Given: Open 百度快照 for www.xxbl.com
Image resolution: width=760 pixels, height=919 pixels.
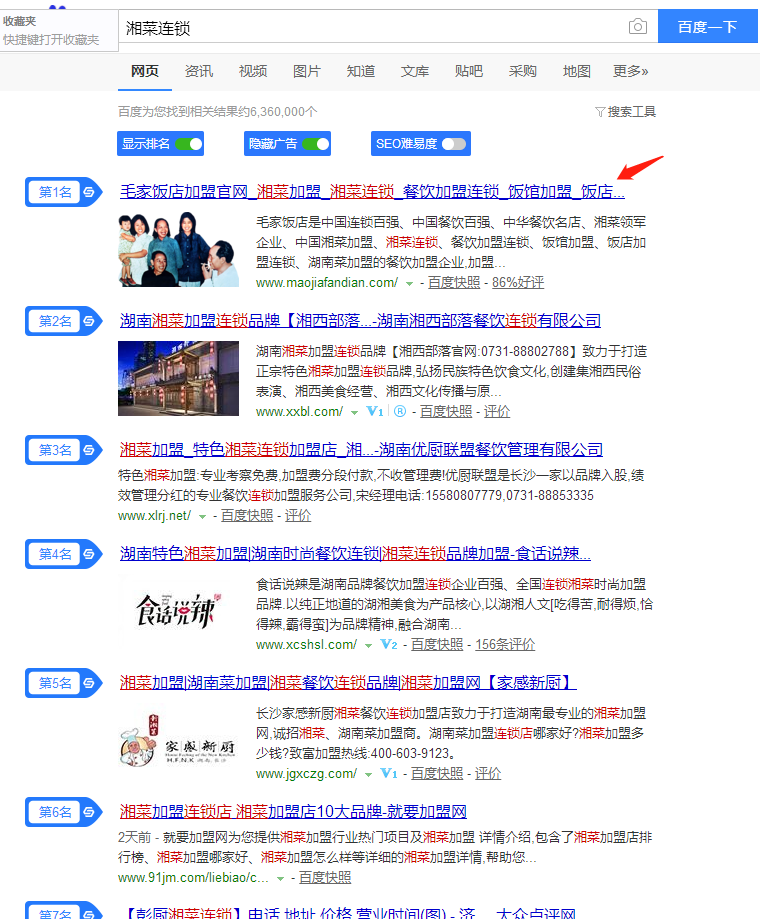Looking at the screenshot, I should [446, 411].
